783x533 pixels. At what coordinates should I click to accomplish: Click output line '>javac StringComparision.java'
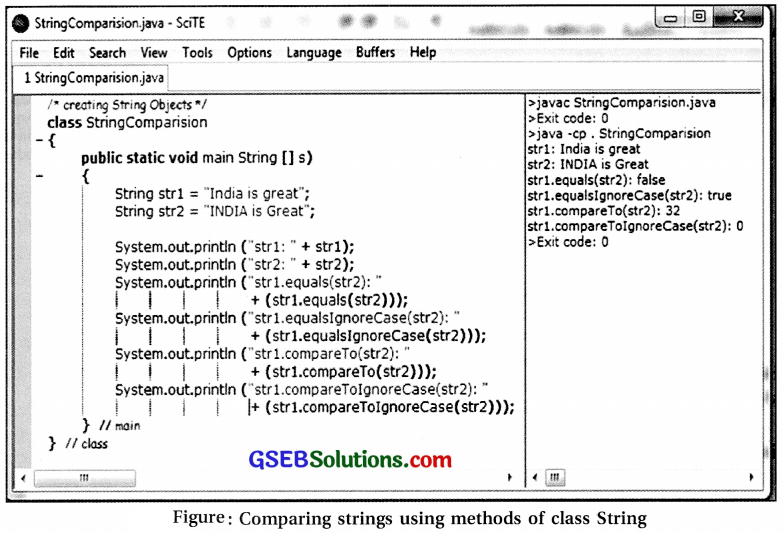coord(622,103)
